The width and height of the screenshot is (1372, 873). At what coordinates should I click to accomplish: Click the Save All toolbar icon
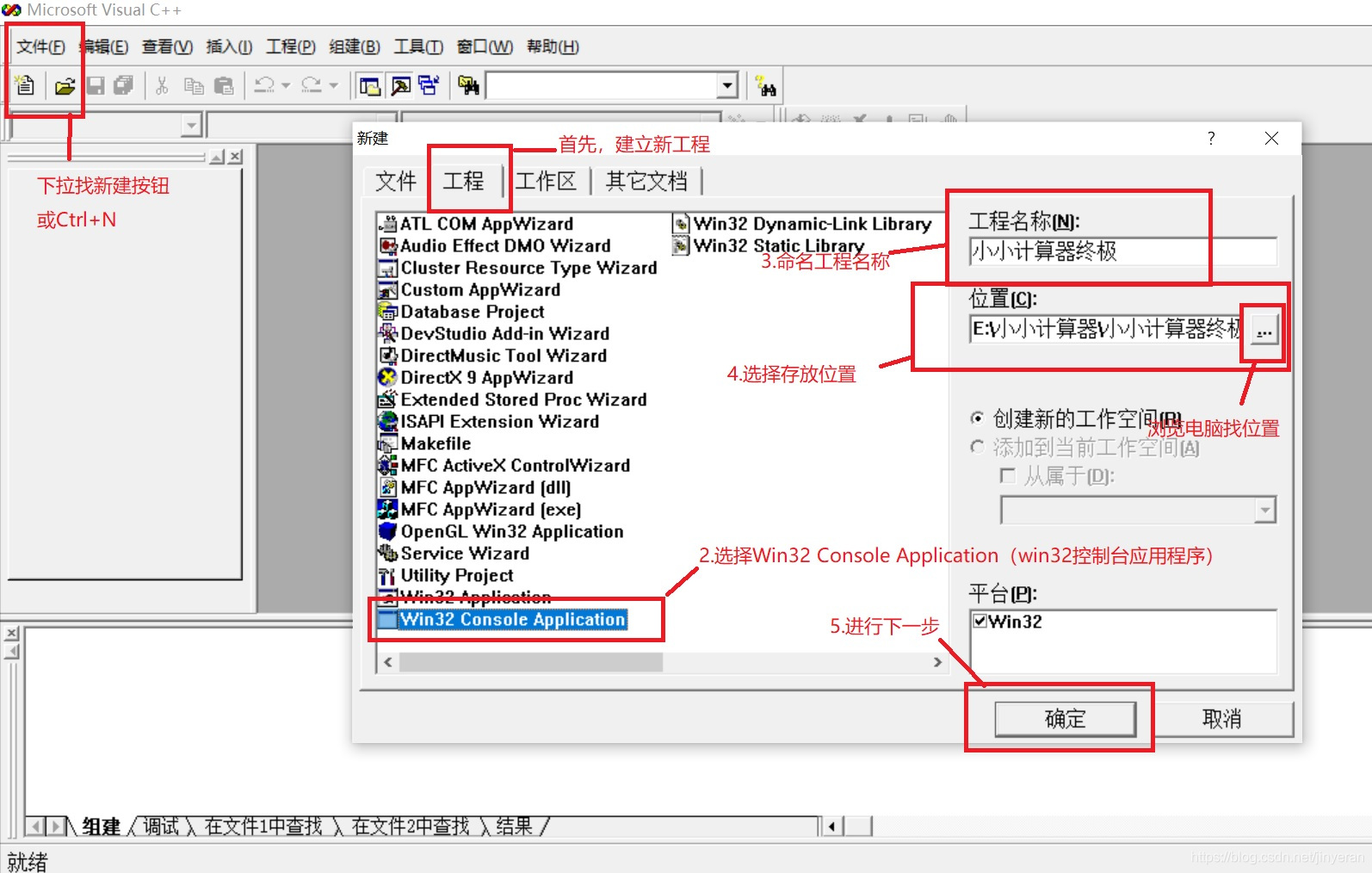(x=123, y=85)
